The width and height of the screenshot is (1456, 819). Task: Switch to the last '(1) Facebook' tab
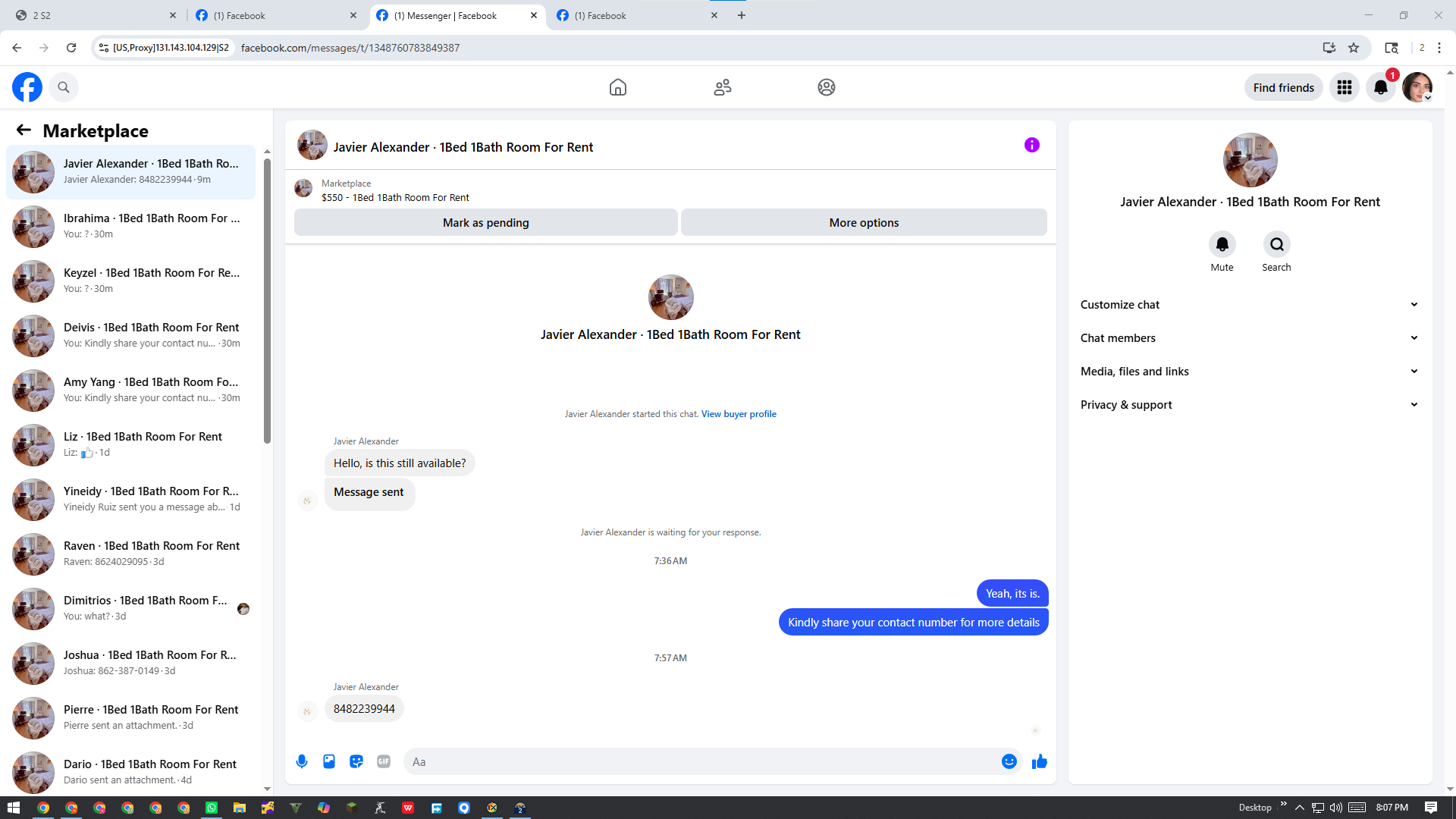coord(636,15)
